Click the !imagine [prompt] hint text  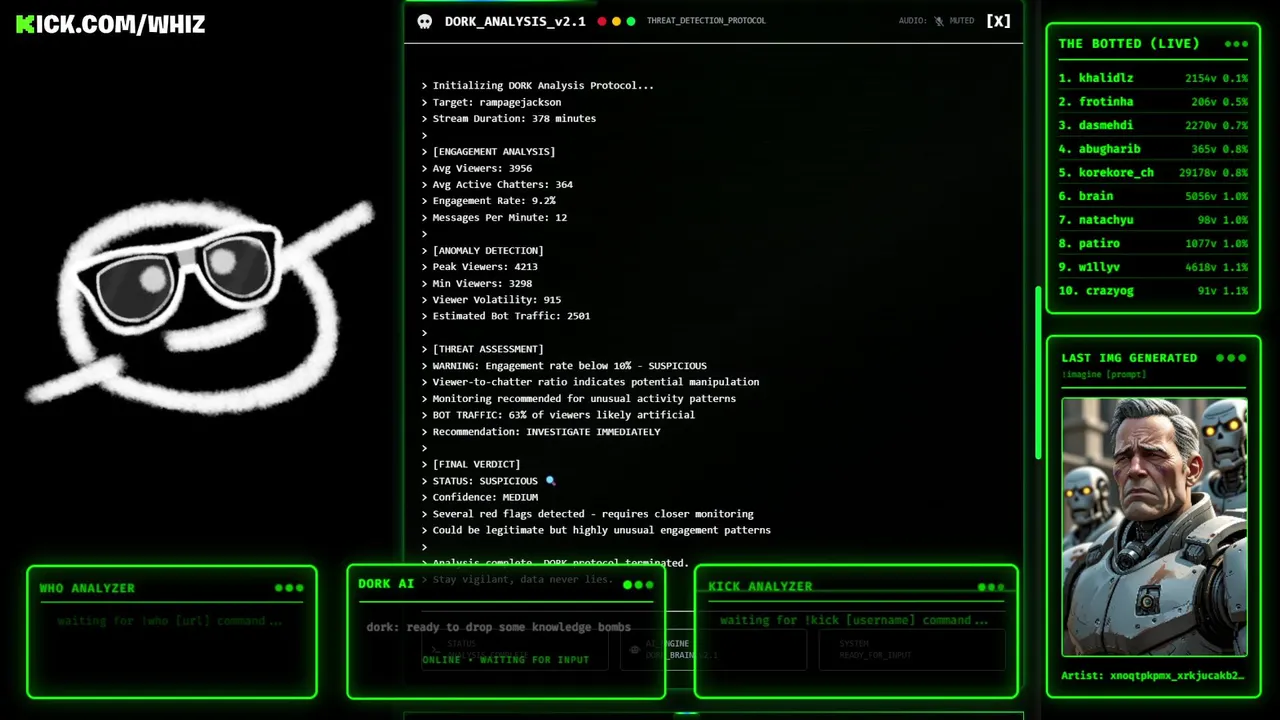coord(1104,375)
